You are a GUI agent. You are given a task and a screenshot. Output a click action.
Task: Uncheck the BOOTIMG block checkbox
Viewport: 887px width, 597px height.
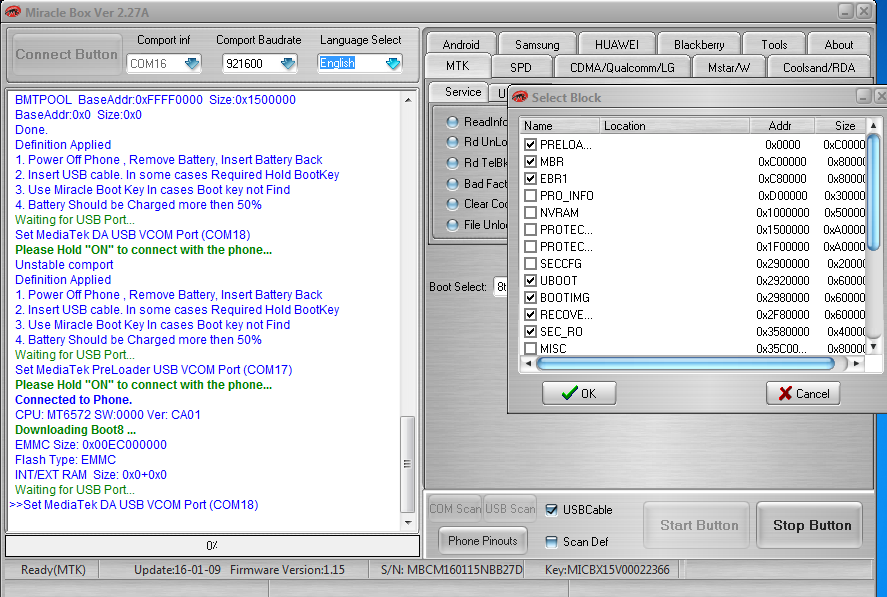coord(530,297)
